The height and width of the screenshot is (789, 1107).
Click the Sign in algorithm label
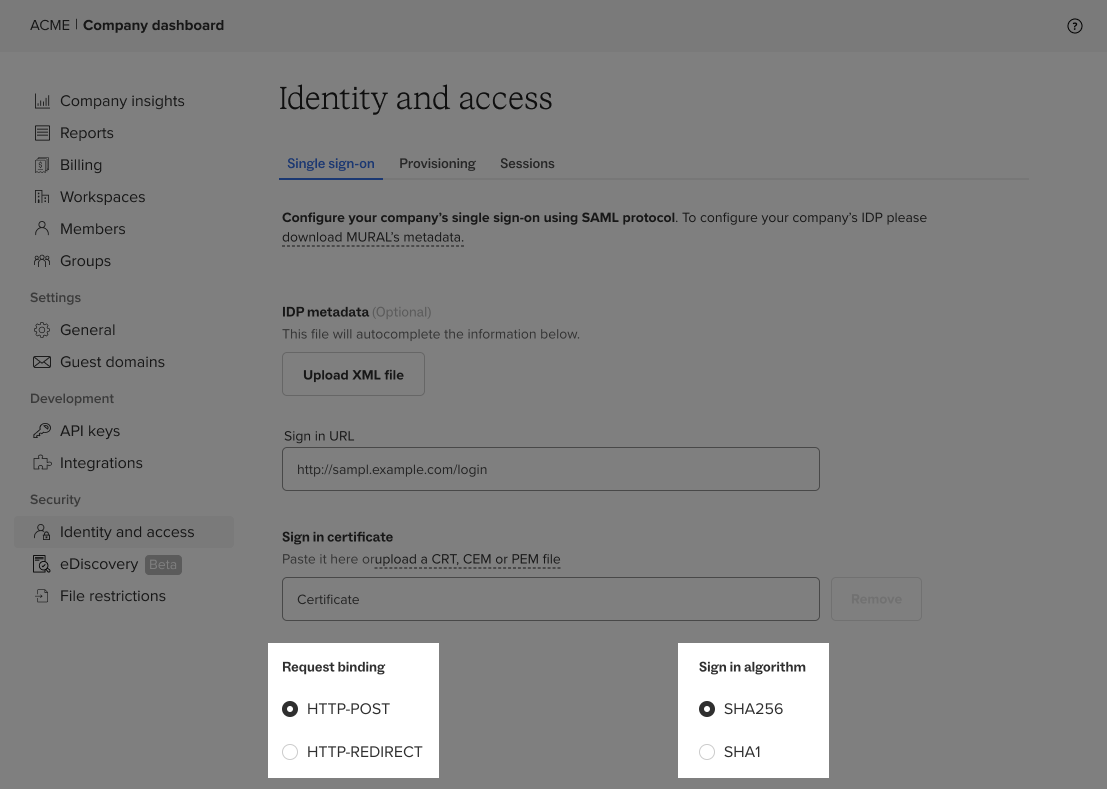[x=752, y=667]
